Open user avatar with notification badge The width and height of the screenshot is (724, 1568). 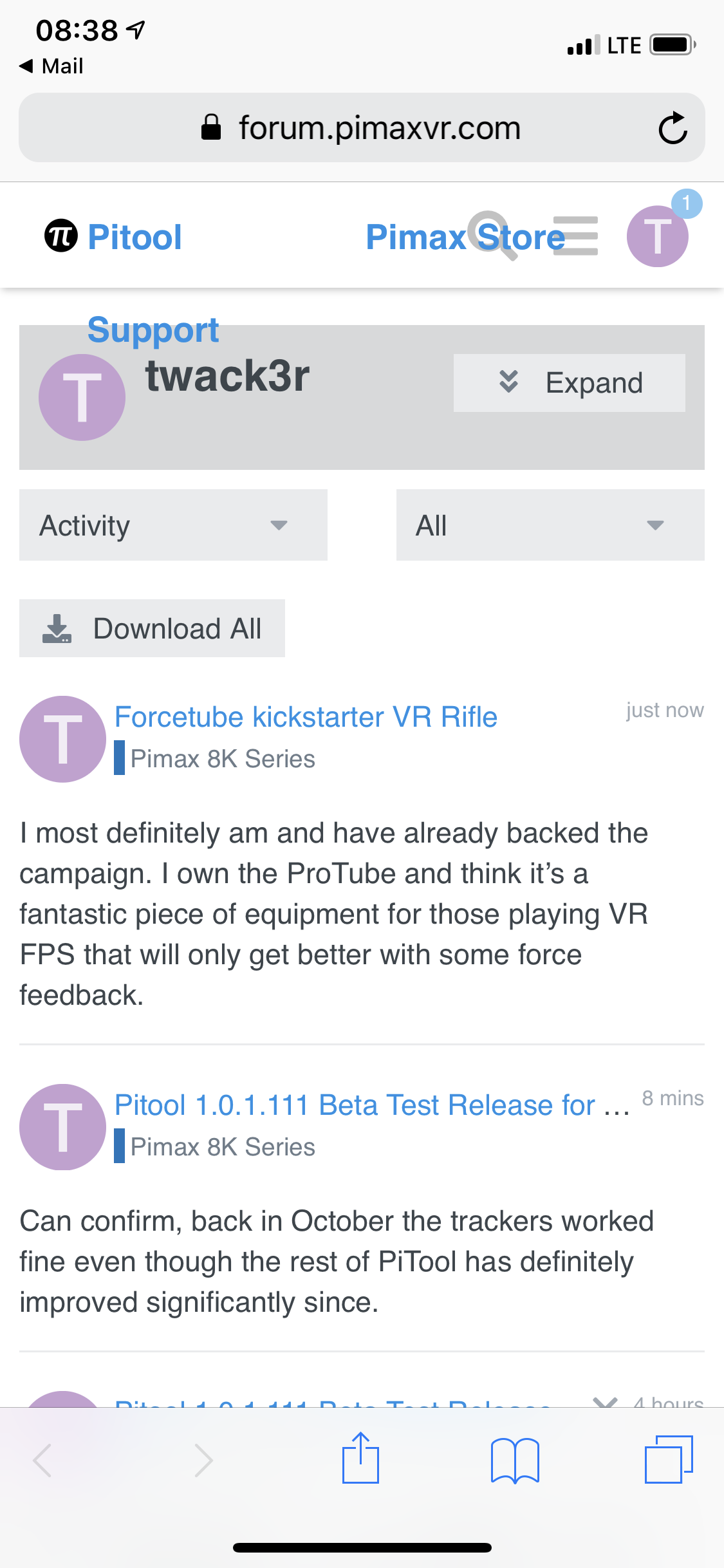[x=658, y=236]
